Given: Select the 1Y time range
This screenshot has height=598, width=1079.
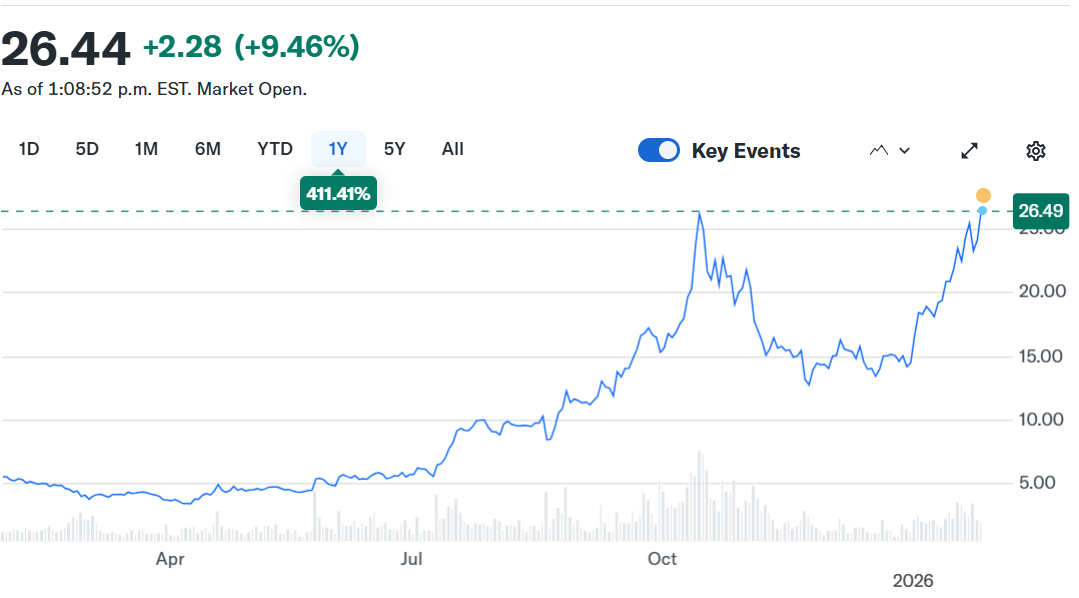Looking at the screenshot, I should (x=338, y=149).
